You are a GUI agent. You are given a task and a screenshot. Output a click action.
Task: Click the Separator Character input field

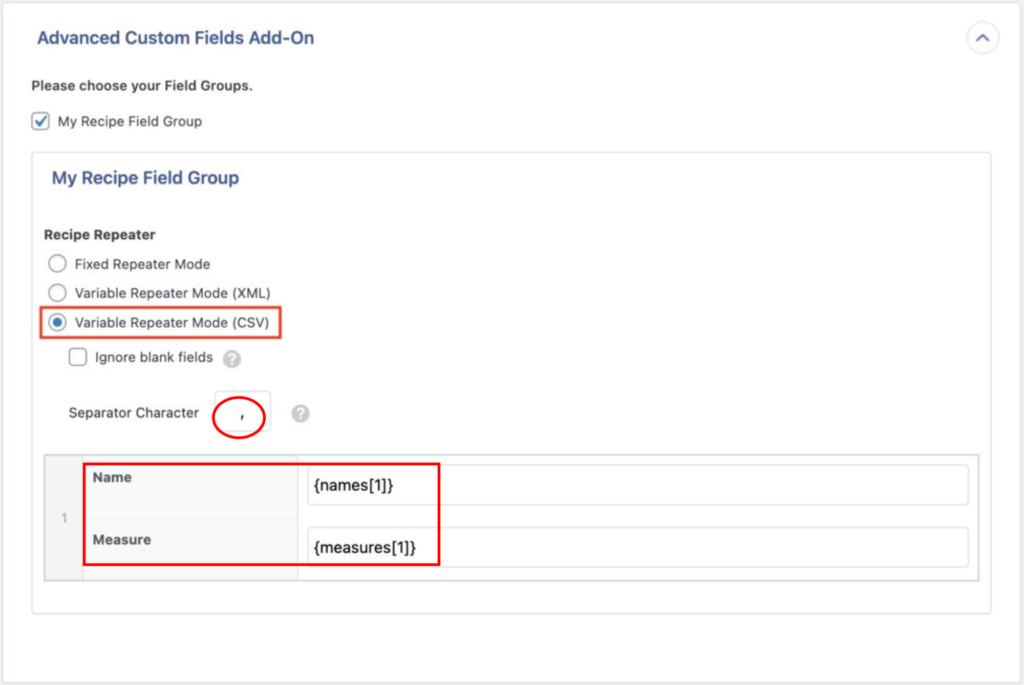point(242,412)
